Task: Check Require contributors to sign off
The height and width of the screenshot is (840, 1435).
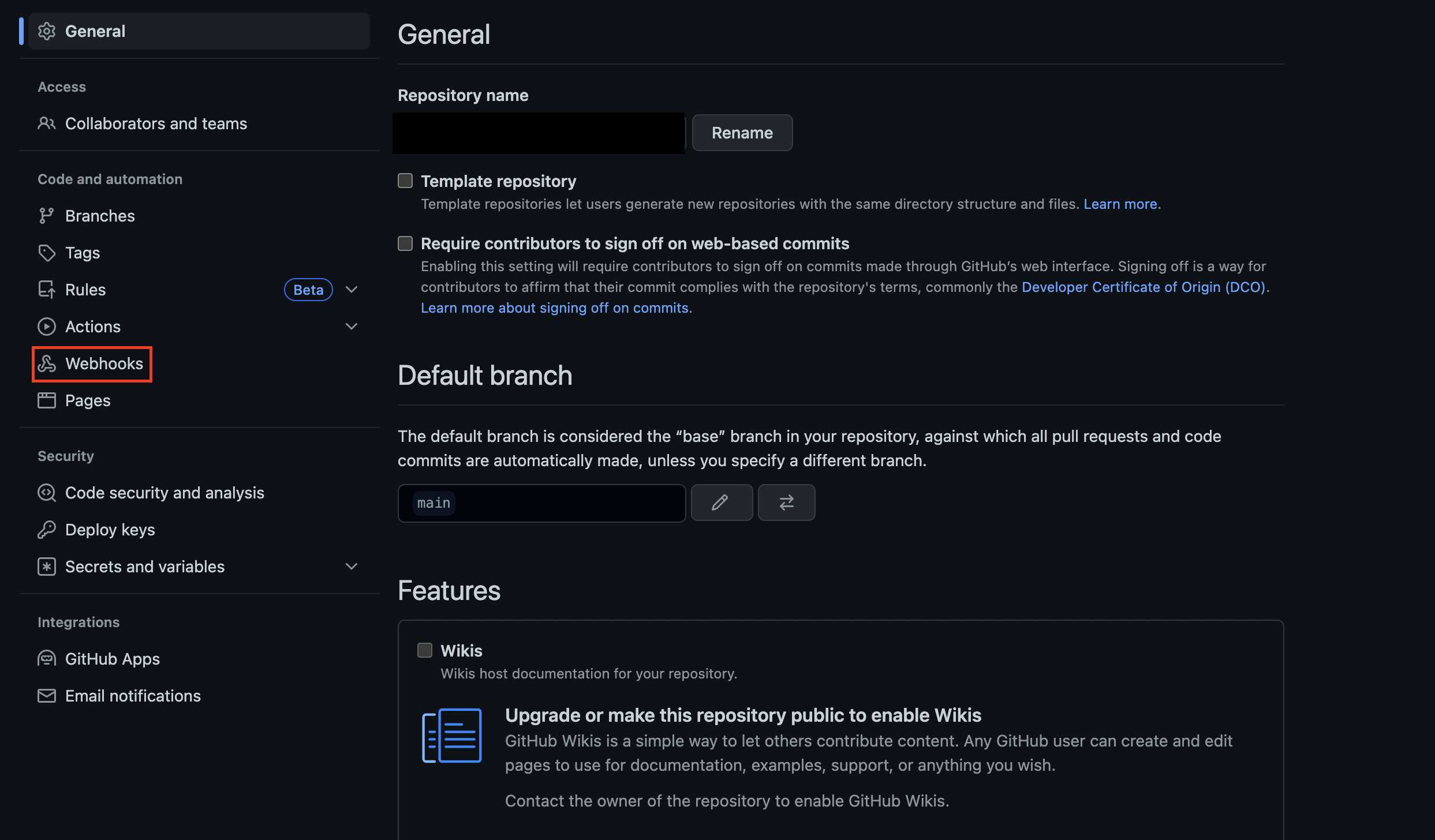Action: tap(405, 243)
